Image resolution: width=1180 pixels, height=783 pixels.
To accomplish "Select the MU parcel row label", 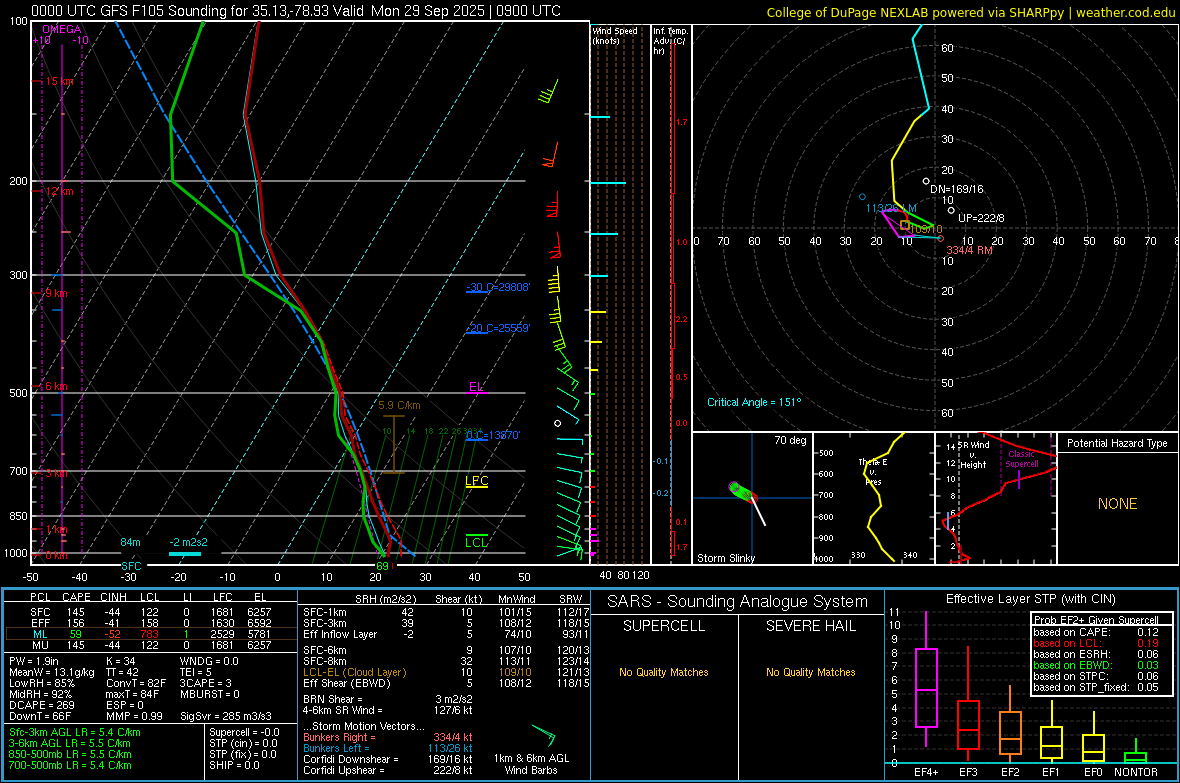I will (x=40, y=645).
